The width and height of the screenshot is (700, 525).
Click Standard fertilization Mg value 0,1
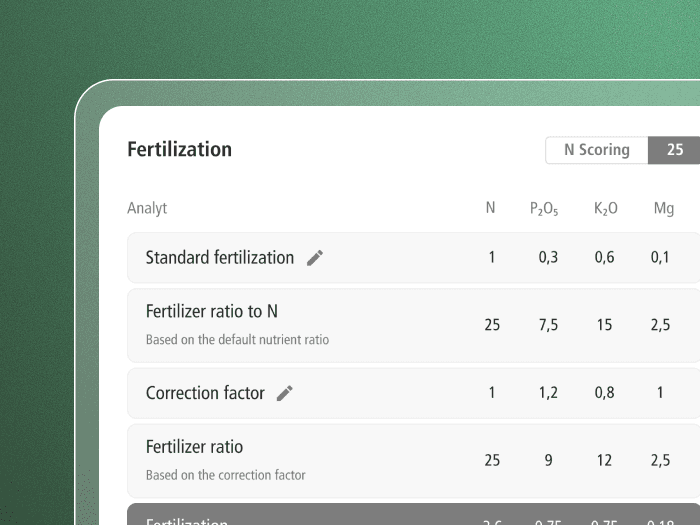click(x=660, y=258)
